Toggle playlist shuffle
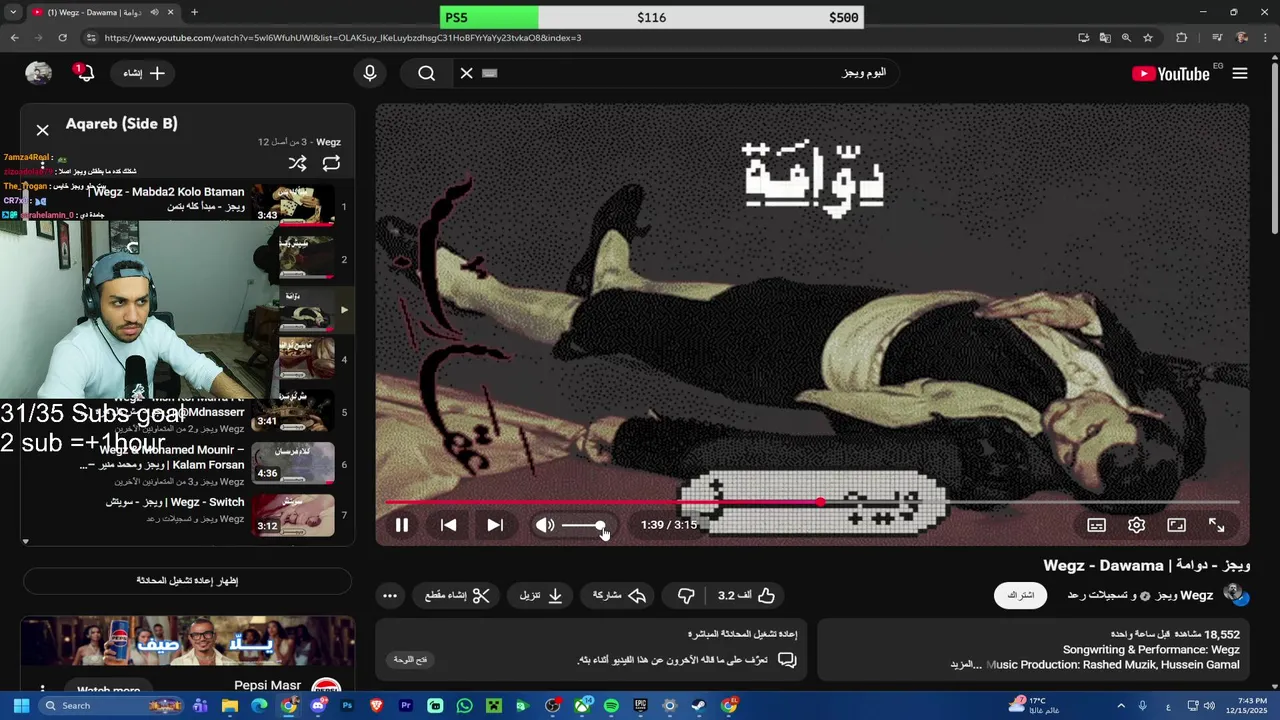Image resolution: width=1280 pixels, height=720 pixels. [x=297, y=163]
